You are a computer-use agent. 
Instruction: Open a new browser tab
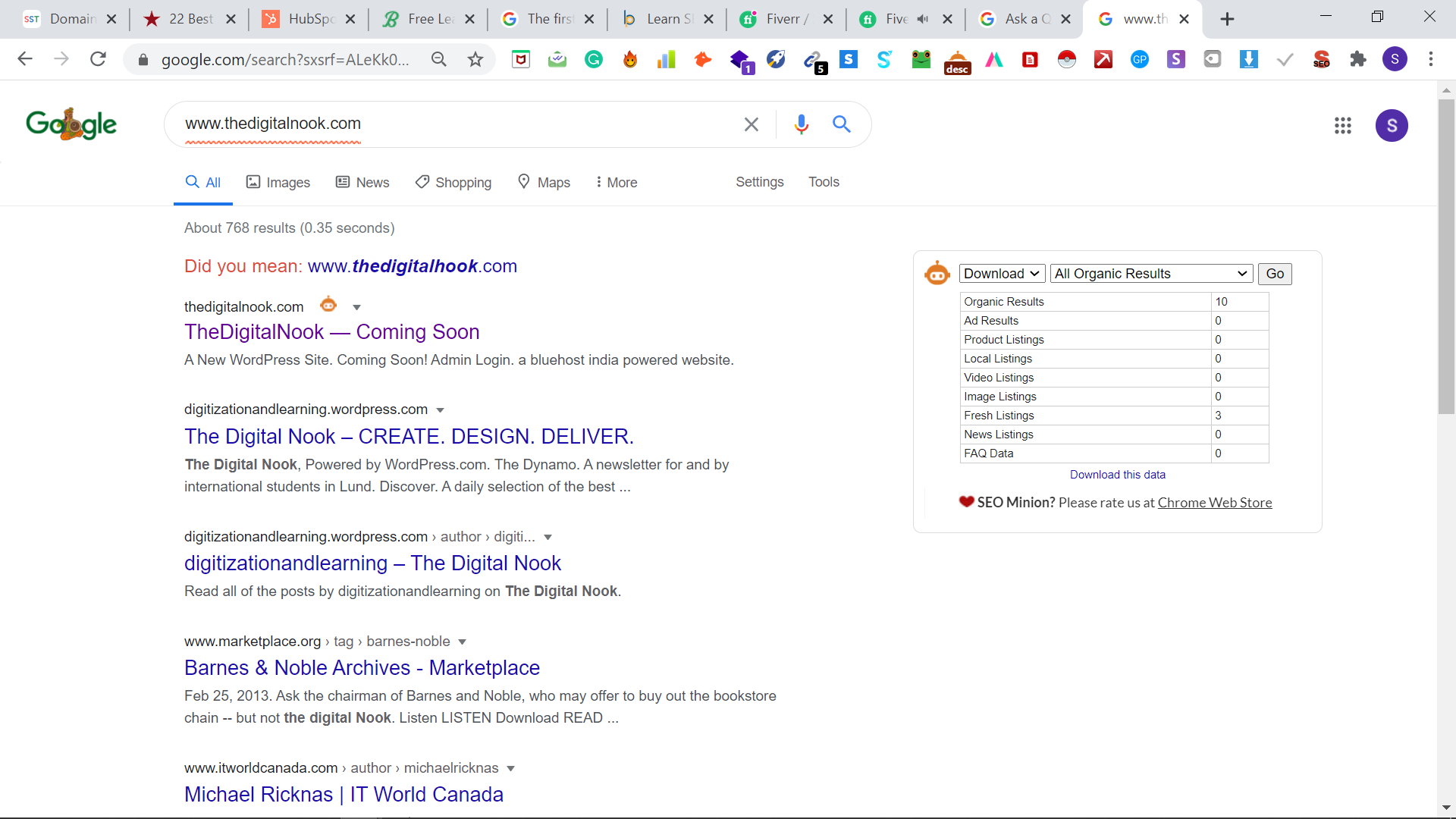tap(1227, 19)
